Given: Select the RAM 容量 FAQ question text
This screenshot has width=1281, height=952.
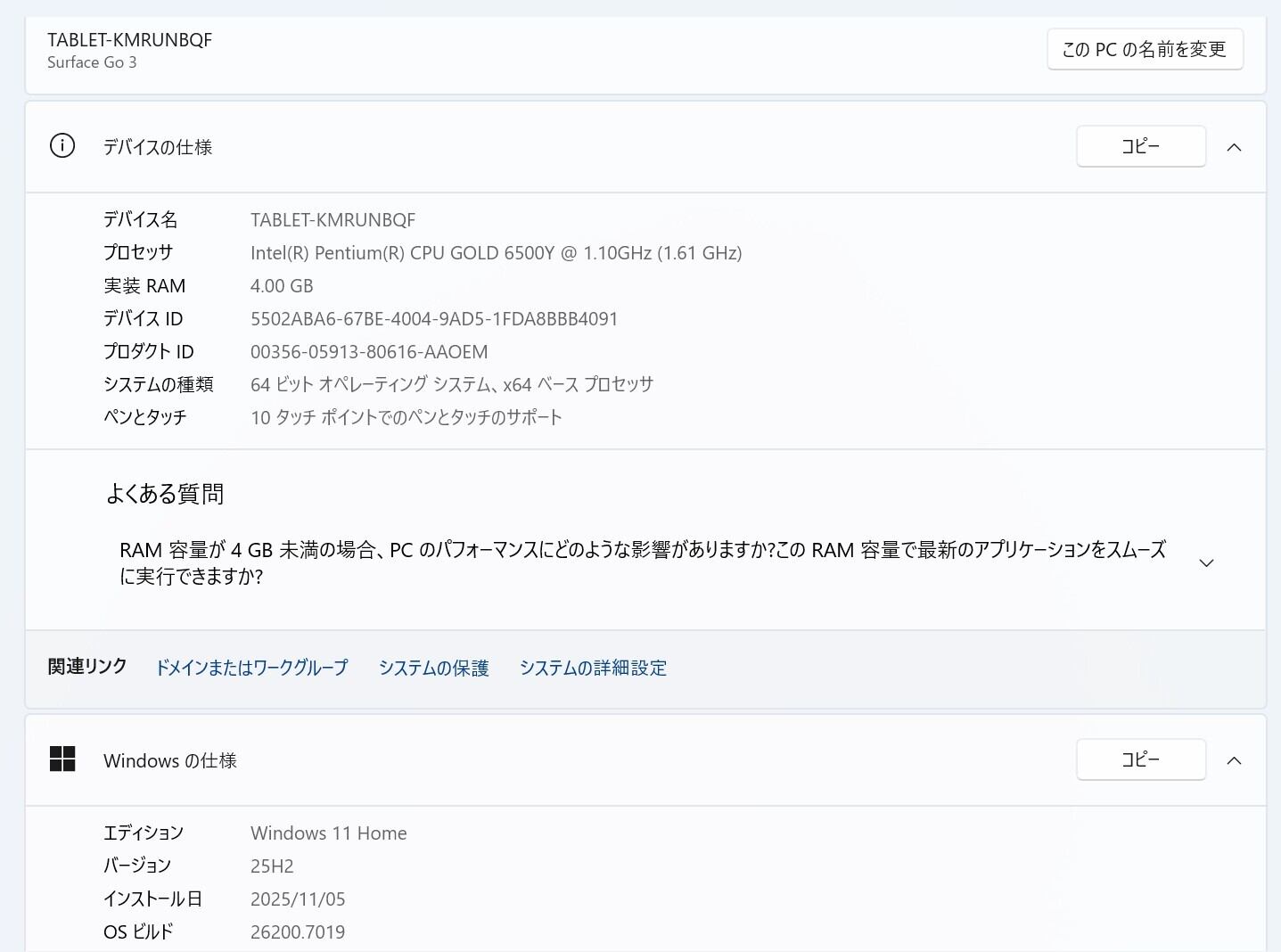Looking at the screenshot, I should click(642, 562).
